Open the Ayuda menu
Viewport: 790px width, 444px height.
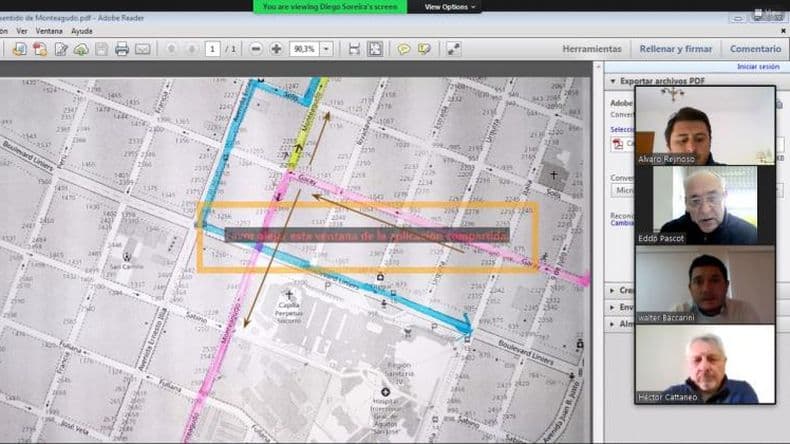[82, 31]
